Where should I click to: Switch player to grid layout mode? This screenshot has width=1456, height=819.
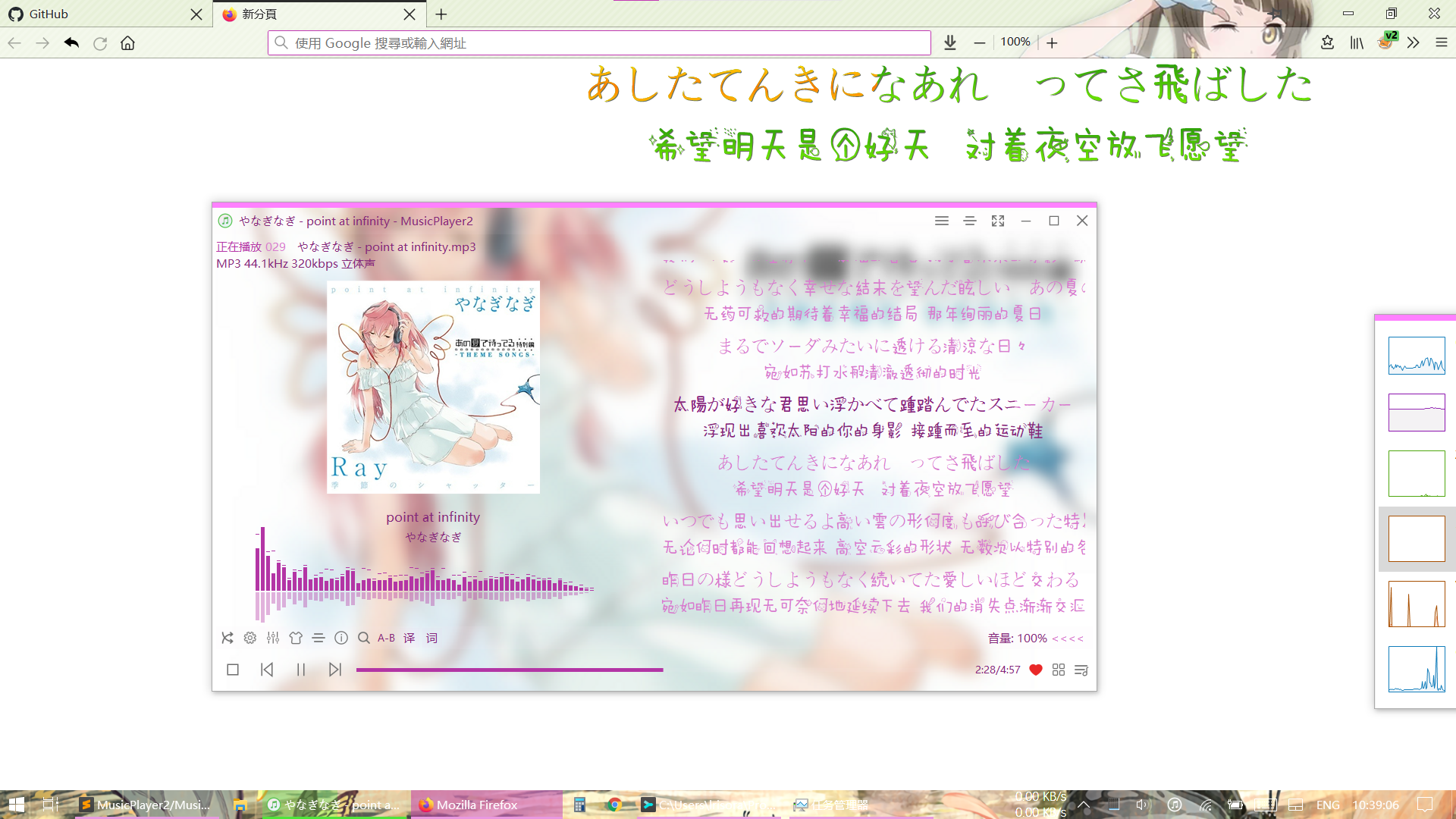point(1058,670)
